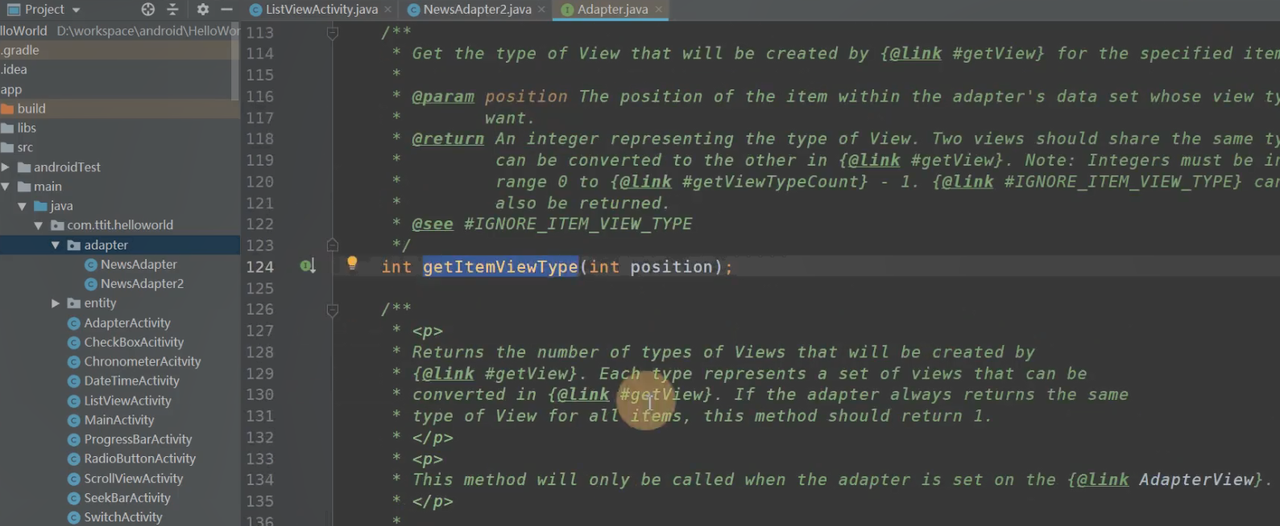Click the fold marker at line 123
Screen dimensions: 1280x526
[332, 244]
